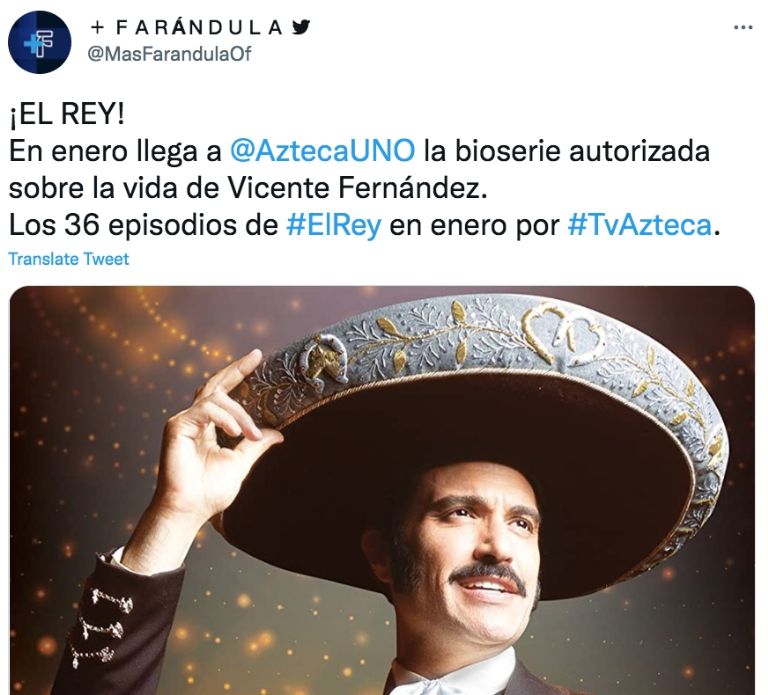Click the raised hand touching the sombrero
The height and width of the screenshot is (695, 768).
click(216, 441)
